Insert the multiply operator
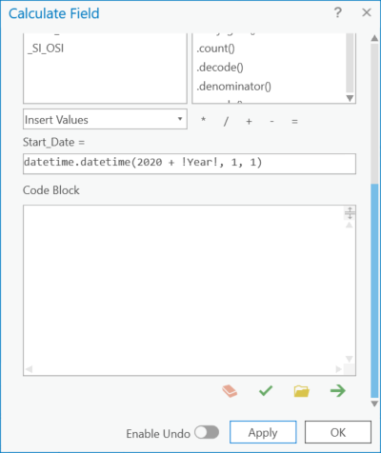 [x=203, y=120]
